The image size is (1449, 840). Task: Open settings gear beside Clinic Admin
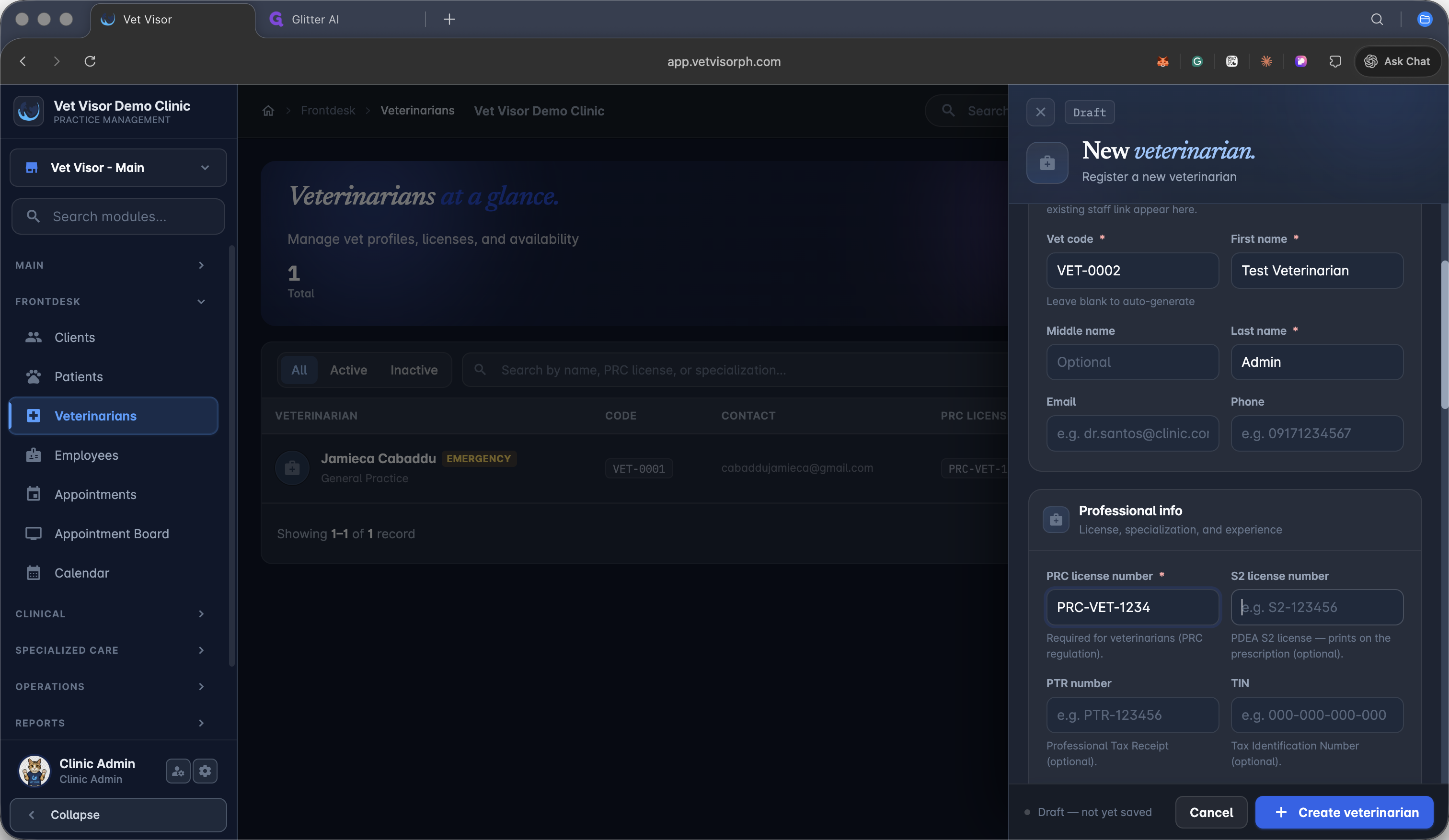point(205,771)
